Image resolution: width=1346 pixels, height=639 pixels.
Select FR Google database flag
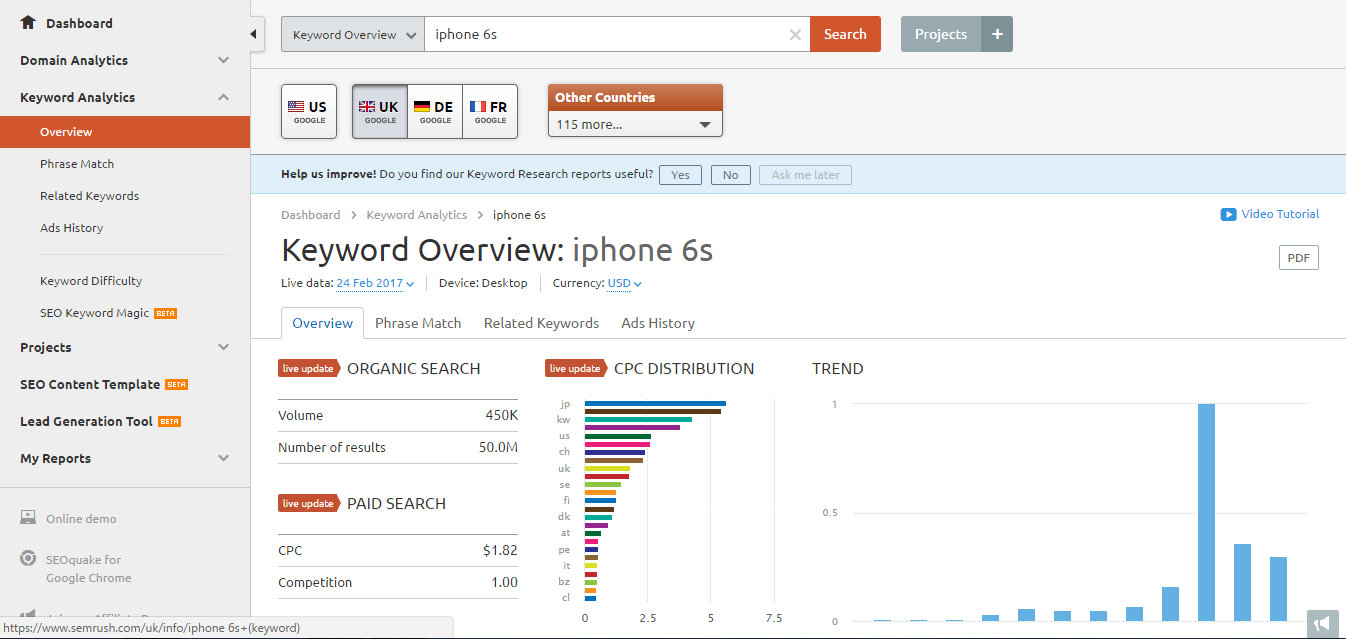click(490, 111)
